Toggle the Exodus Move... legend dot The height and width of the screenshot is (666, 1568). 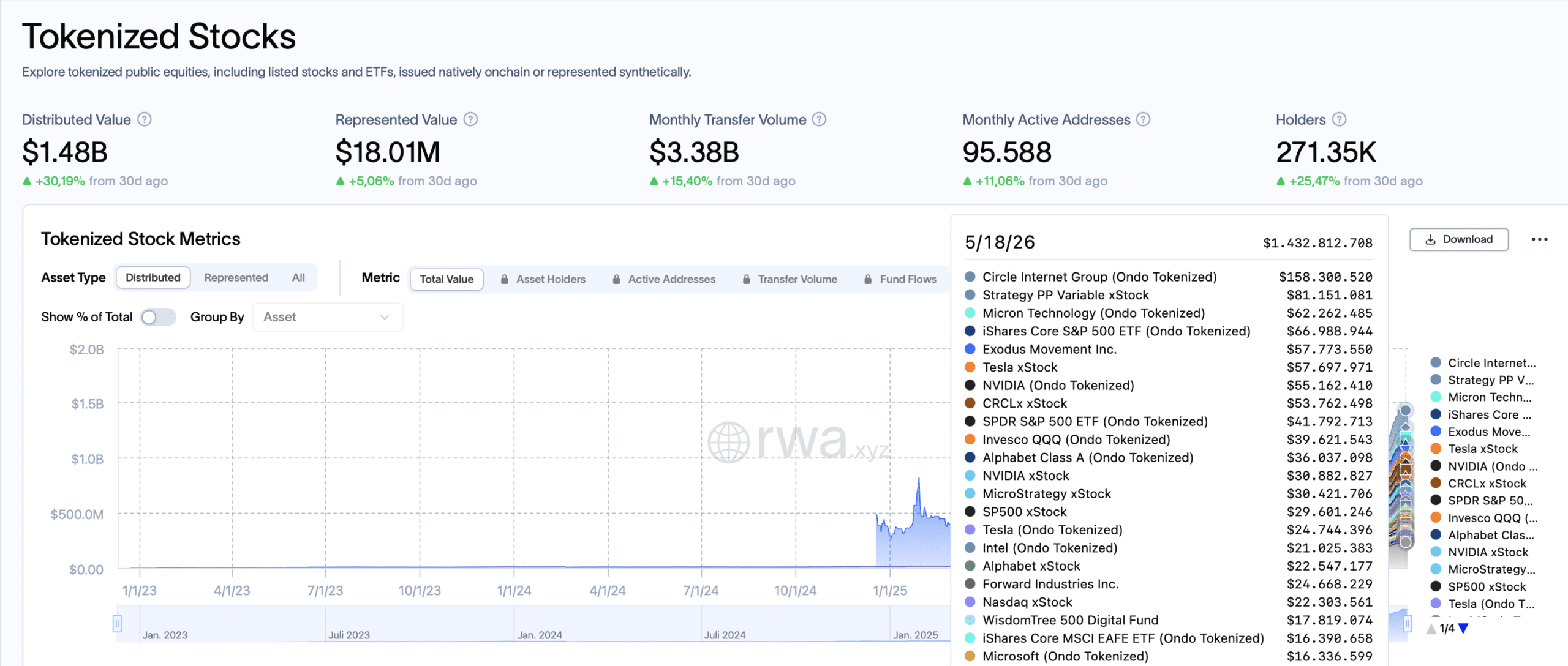tap(1436, 432)
